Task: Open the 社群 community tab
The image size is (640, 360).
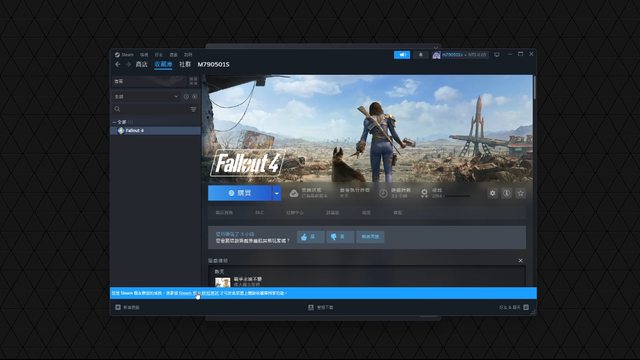Action: point(185,64)
